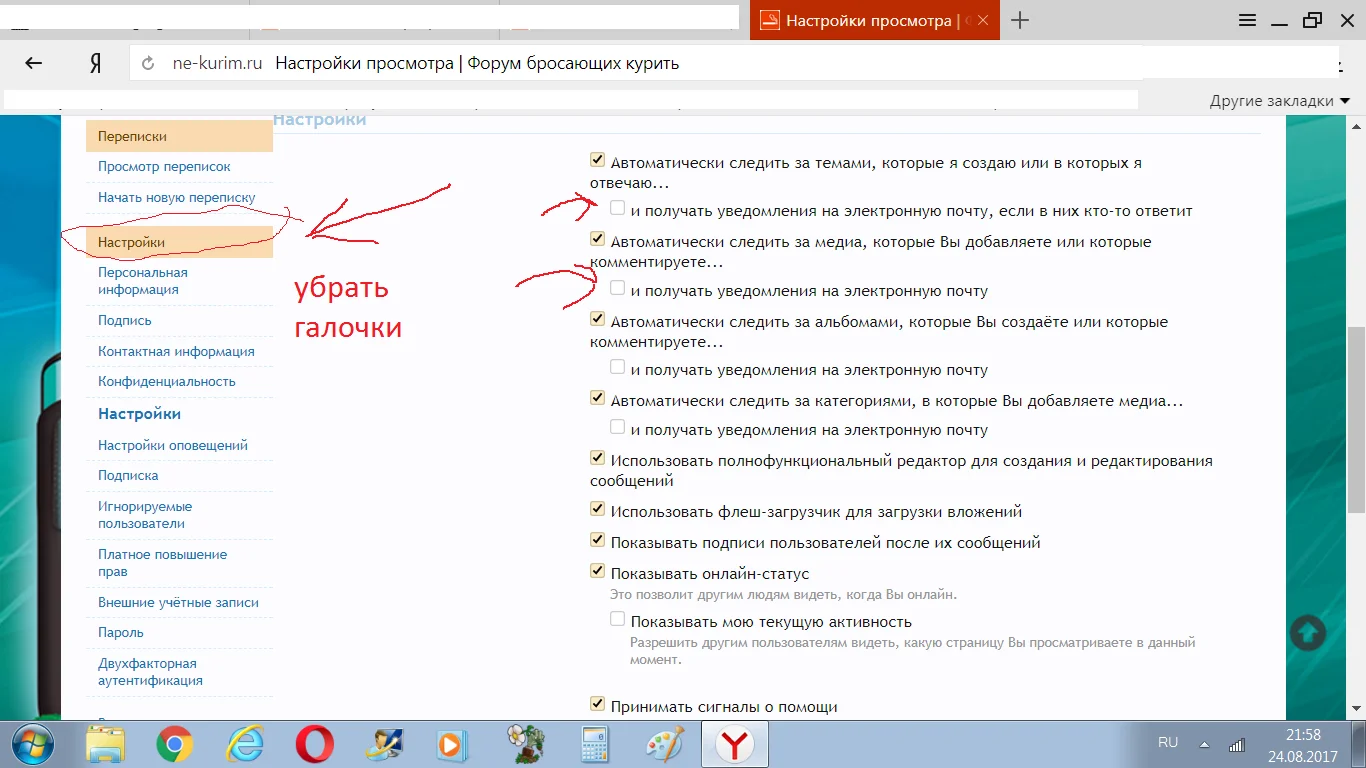
Task: Disable "Показывать онлайн-статус"
Action: [597, 572]
